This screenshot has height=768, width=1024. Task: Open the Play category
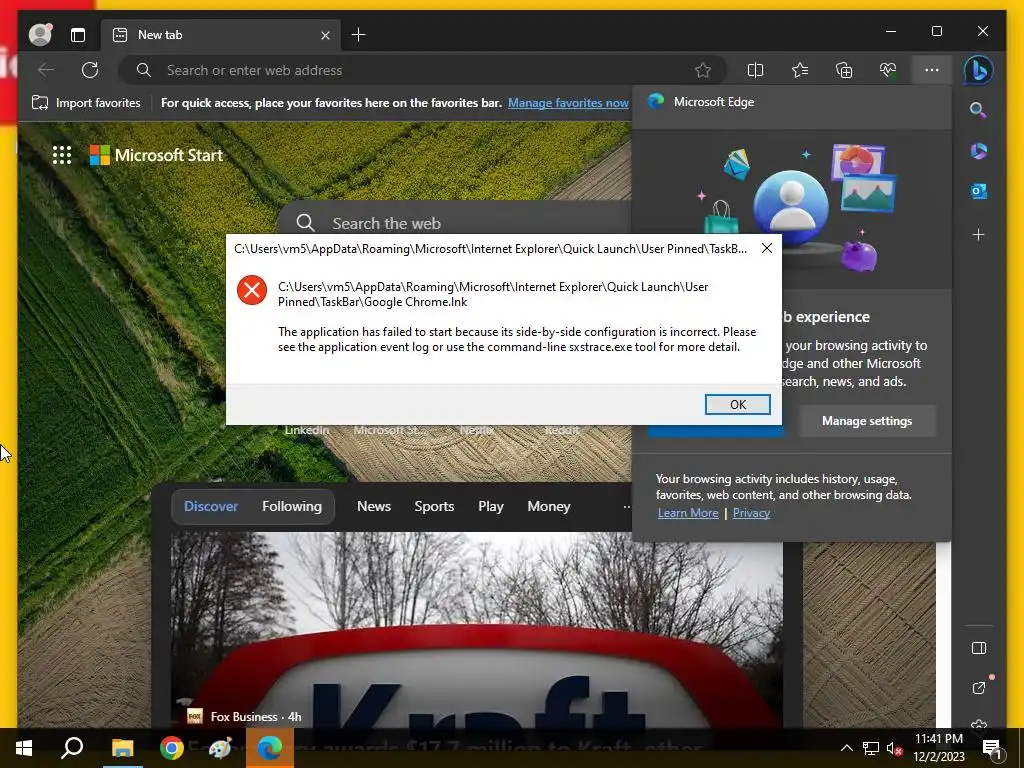pos(490,506)
